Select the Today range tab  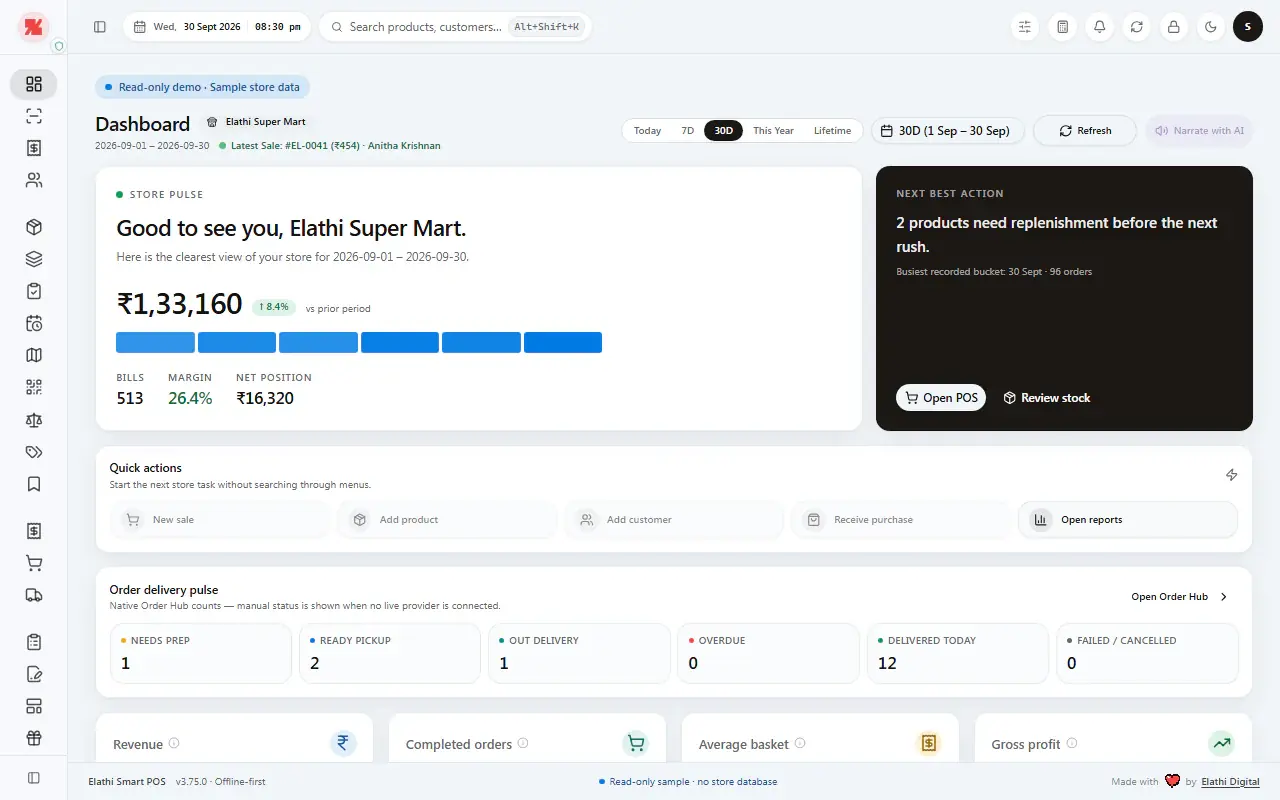[x=647, y=131]
